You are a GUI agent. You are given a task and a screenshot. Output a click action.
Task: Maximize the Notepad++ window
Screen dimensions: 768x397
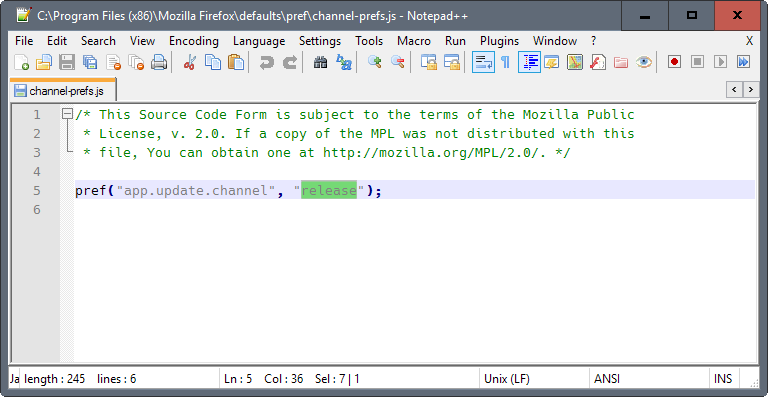click(692, 16)
